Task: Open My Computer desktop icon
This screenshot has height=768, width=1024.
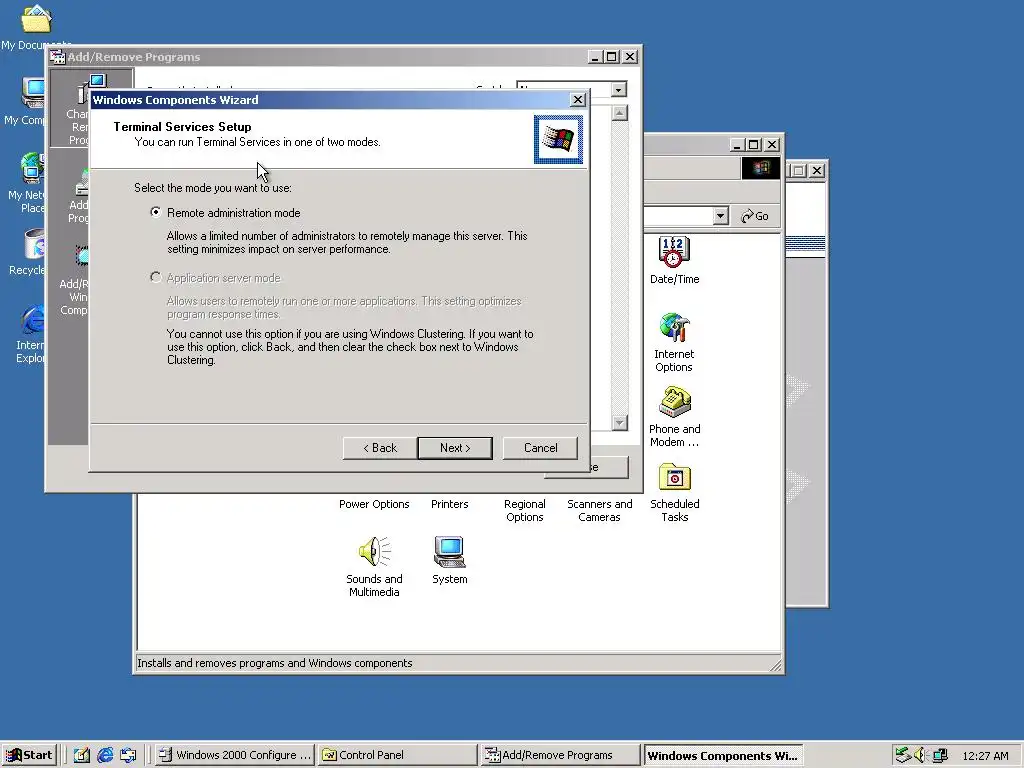Action: [x=33, y=93]
